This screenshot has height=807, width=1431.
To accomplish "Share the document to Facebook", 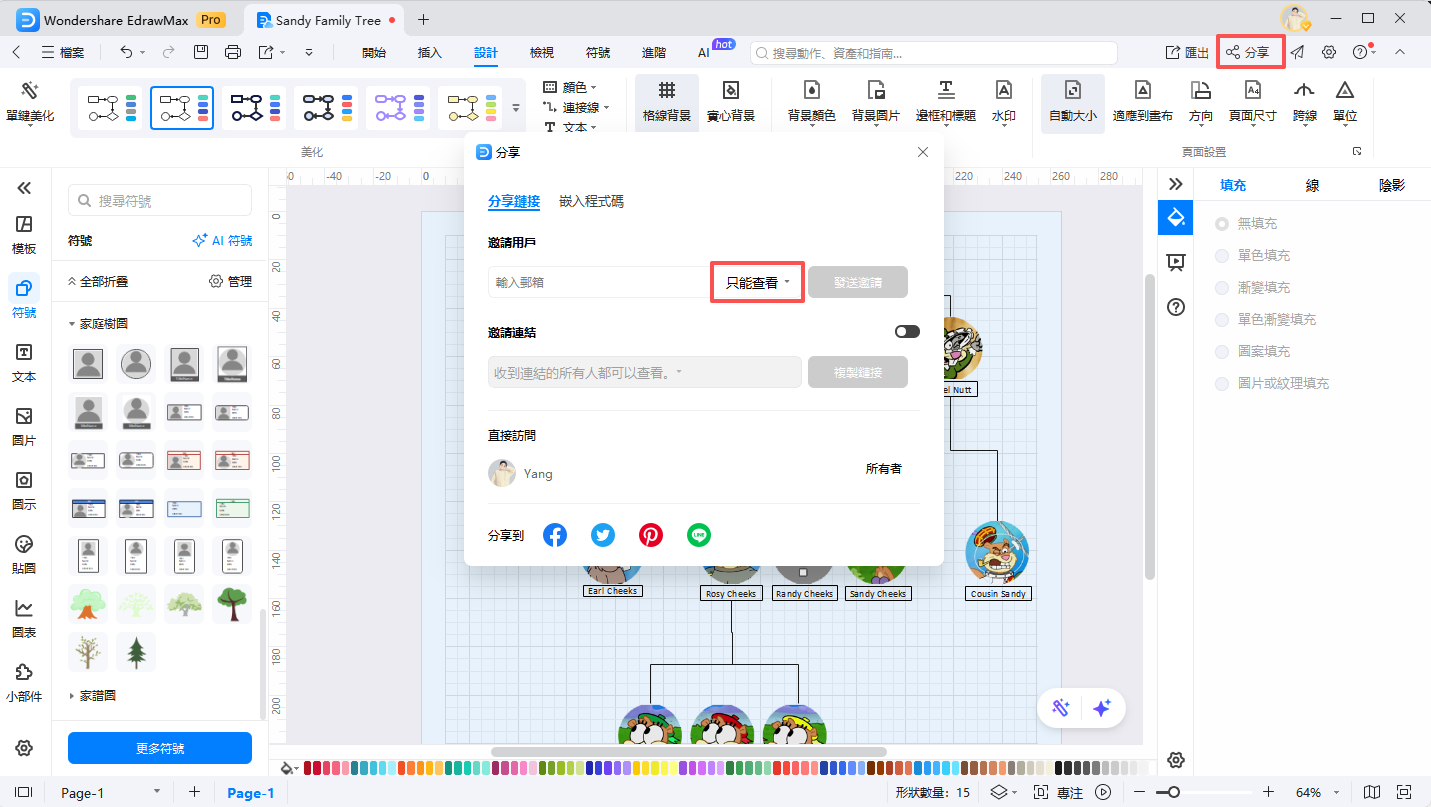I will (555, 534).
